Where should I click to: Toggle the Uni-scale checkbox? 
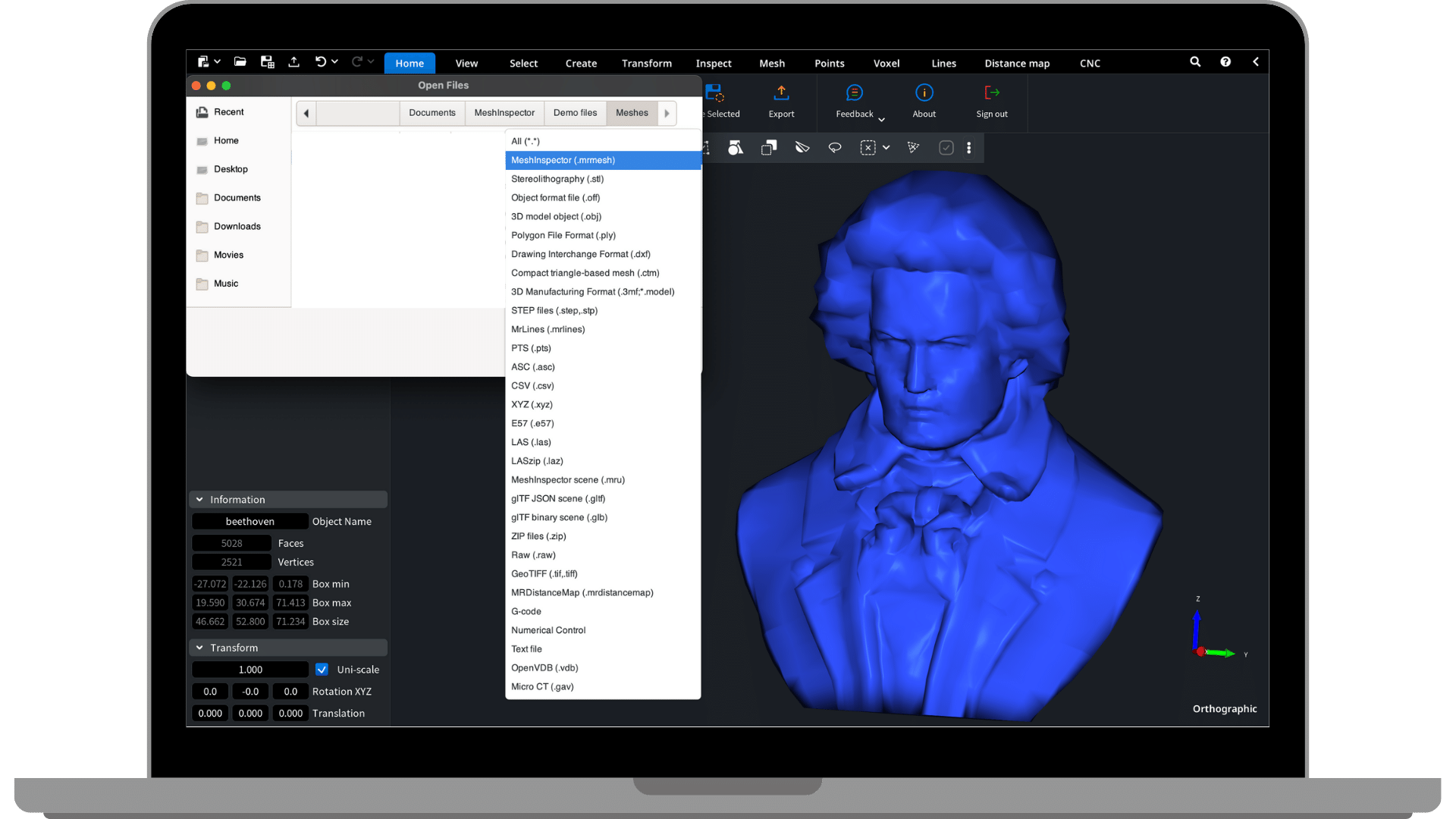pos(322,670)
